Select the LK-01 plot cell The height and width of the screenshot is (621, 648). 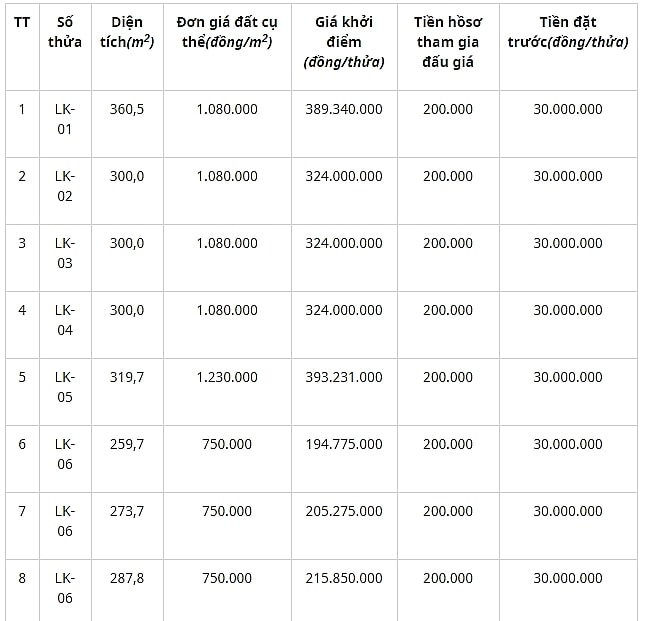click(x=65, y=119)
